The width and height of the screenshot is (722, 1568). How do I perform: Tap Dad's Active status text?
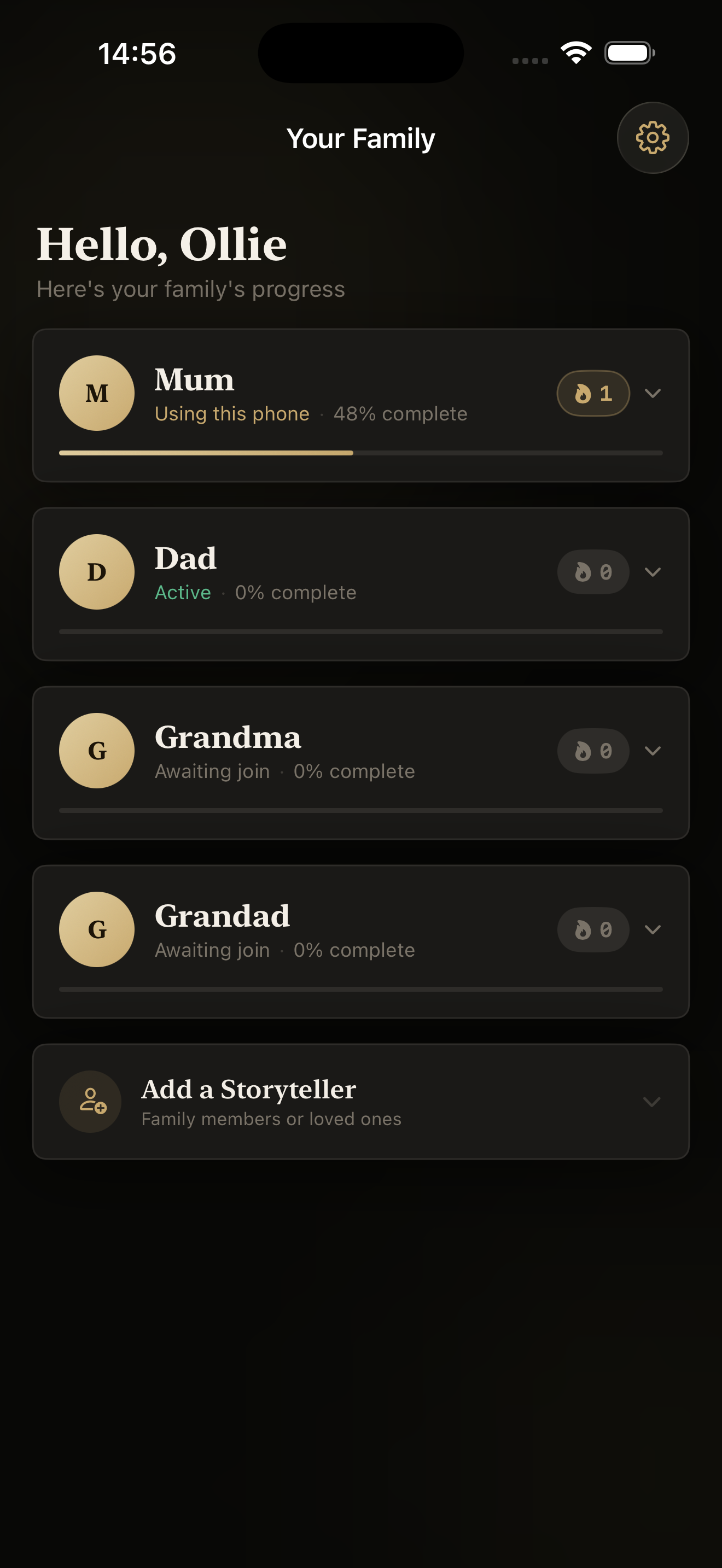pos(183,592)
